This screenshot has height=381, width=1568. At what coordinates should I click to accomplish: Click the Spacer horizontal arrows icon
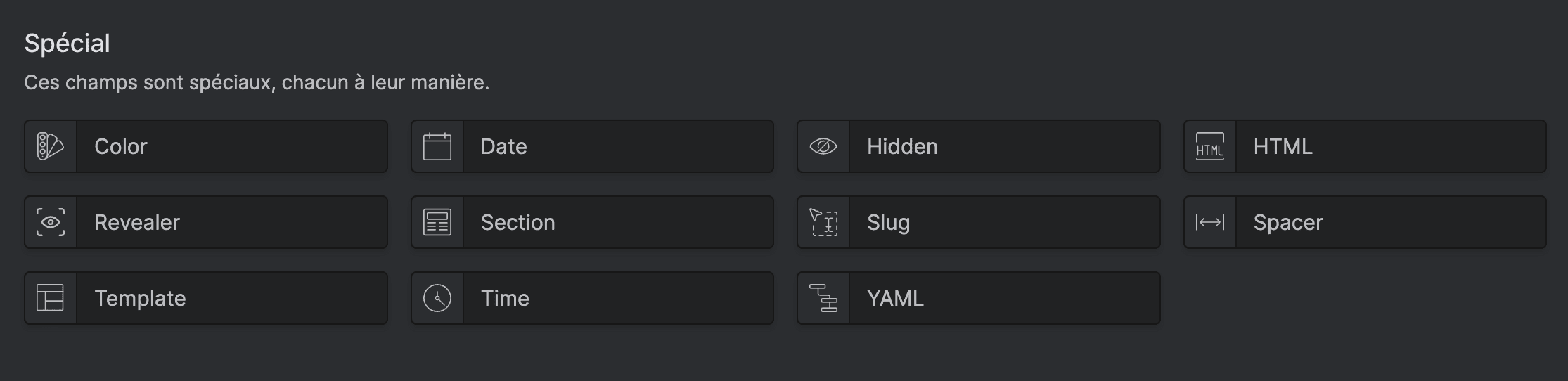(1209, 222)
